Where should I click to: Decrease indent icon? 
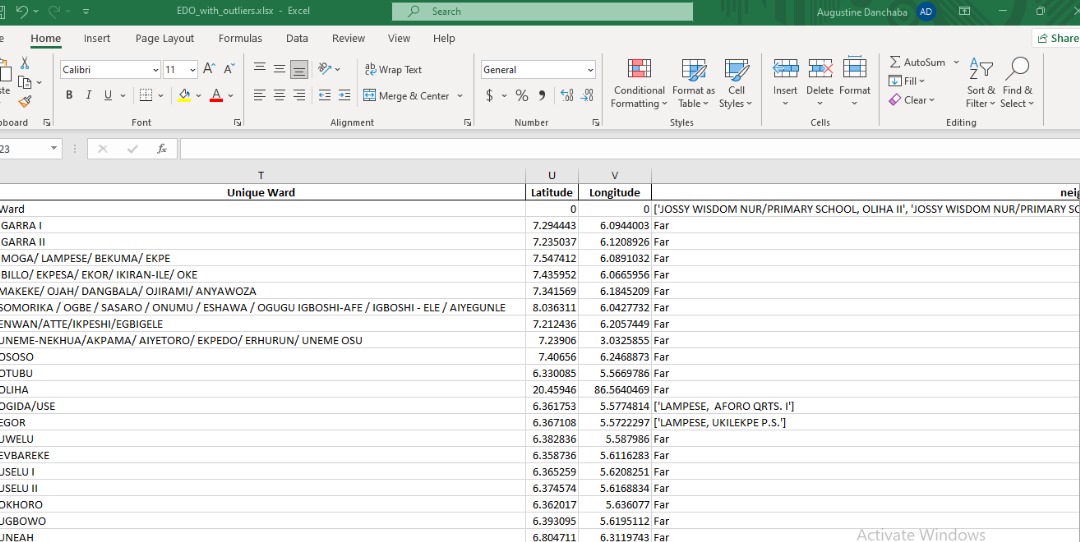[x=324, y=95]
